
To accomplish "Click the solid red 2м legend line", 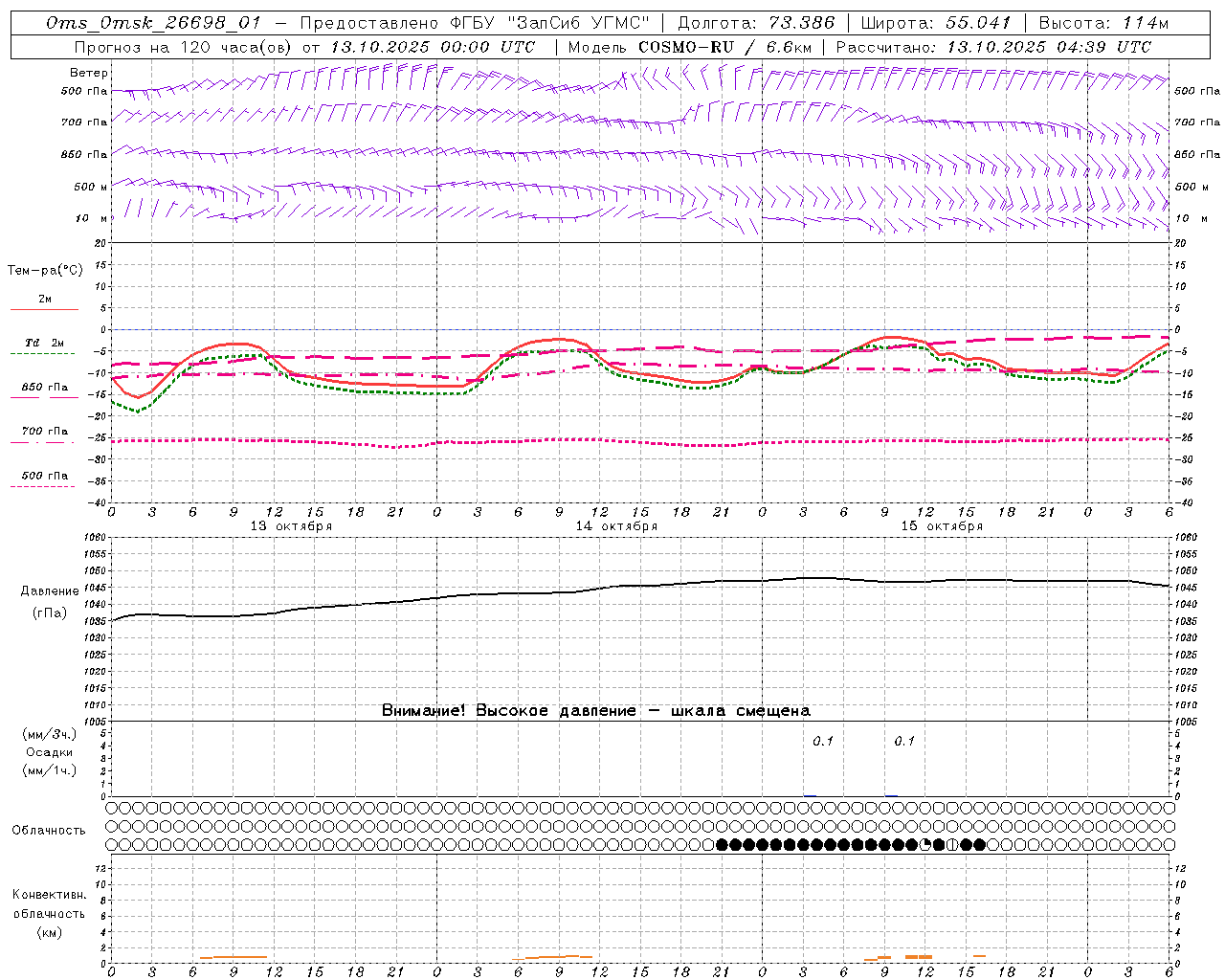I will coord(44,309).
